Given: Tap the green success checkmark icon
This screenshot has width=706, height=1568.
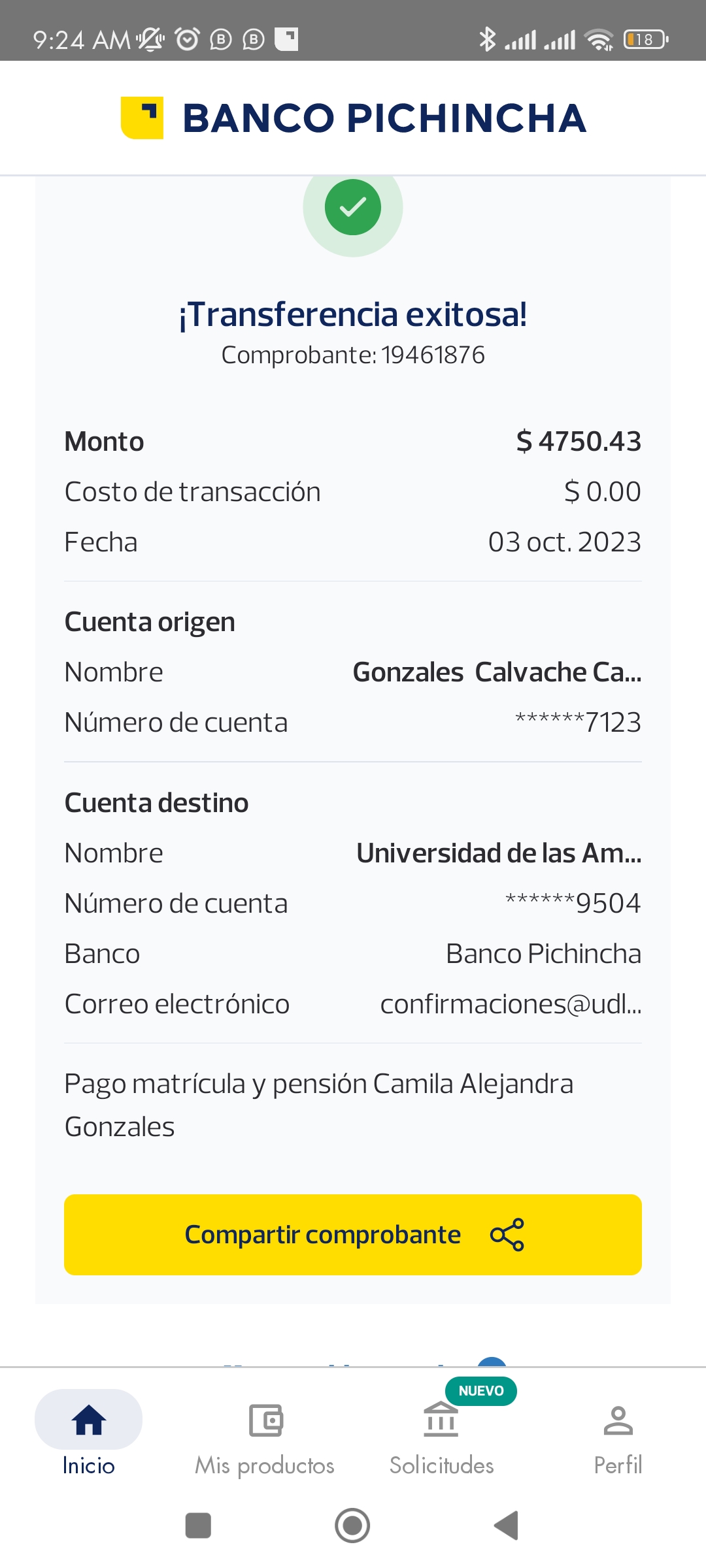Looking at the screenshot, I should 353,207.
